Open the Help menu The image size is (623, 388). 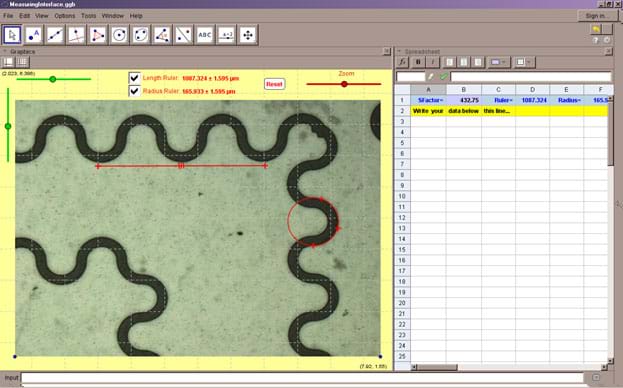point(136,16)
